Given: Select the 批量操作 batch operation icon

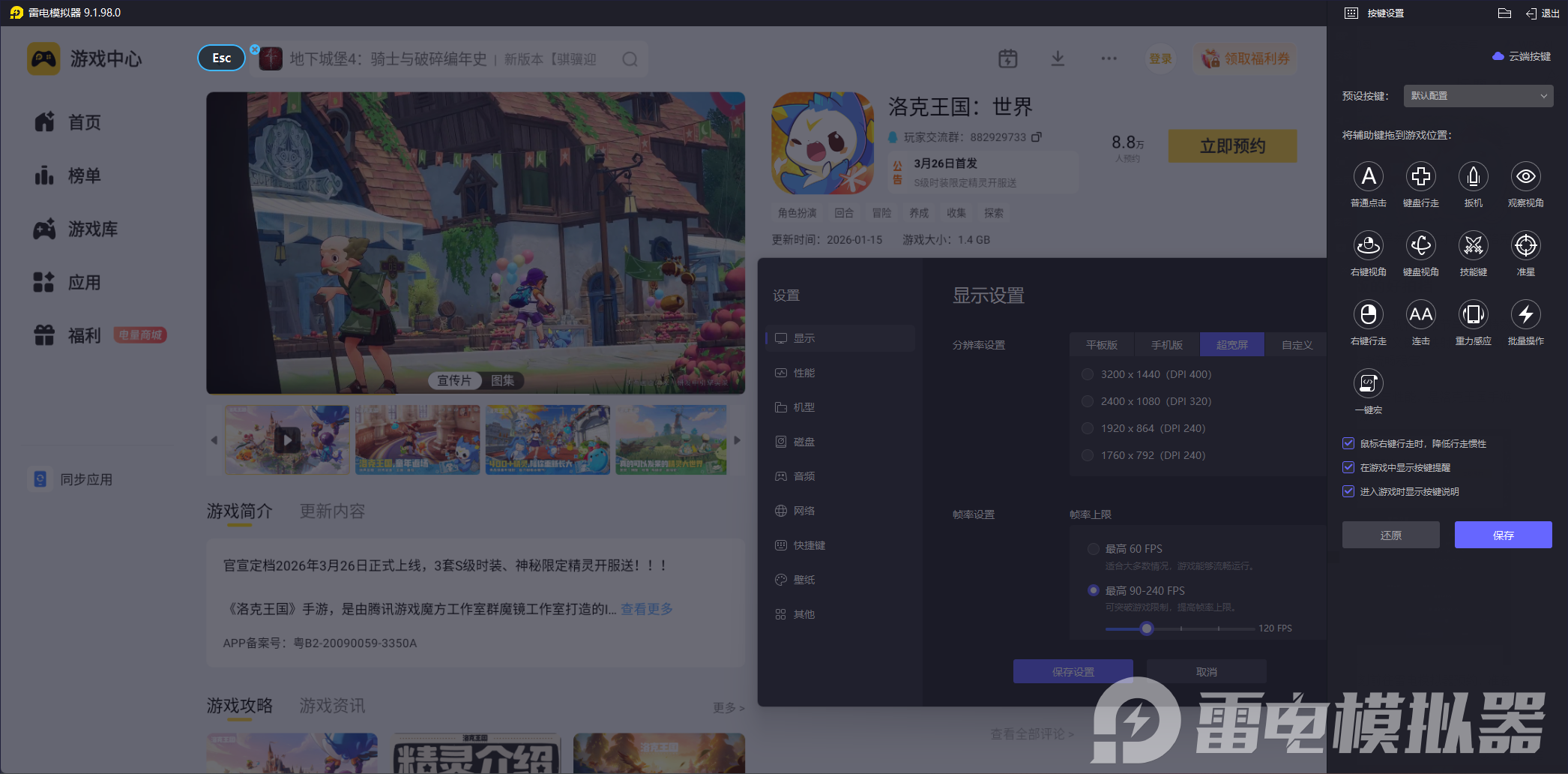Looking at the screenshot, I should (1525, 315).
